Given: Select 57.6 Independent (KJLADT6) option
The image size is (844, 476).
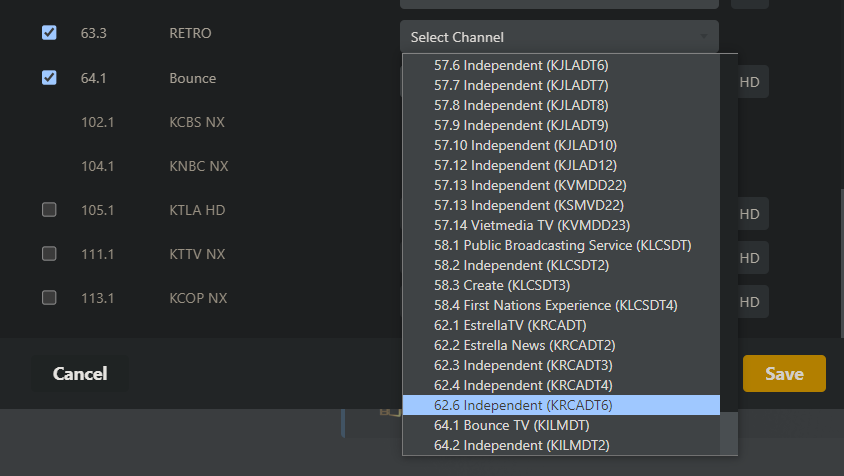Looking at the screenshot, I should click(x=521, y=65).
